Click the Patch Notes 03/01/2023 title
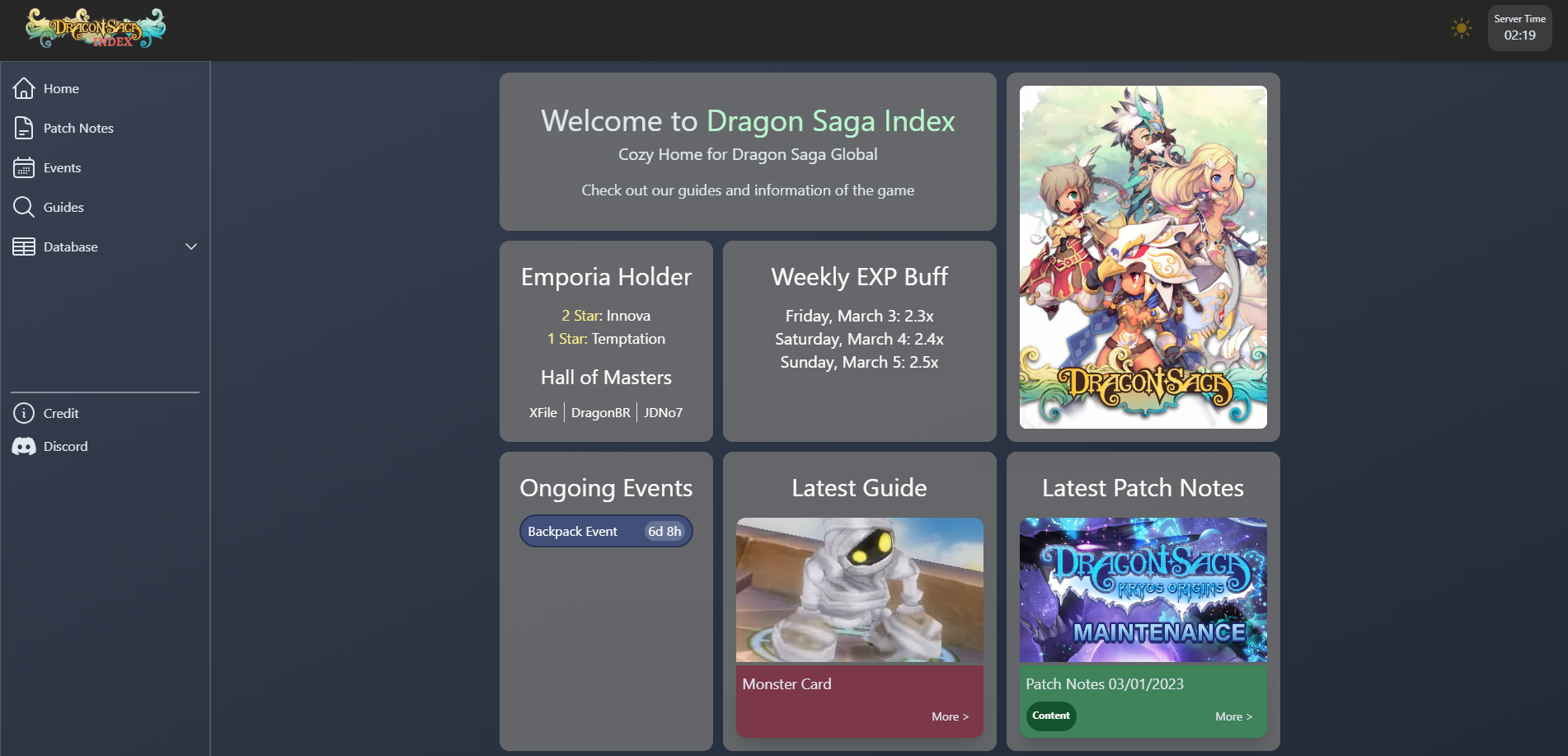The image size is (1568, 756). point(1105,684)
